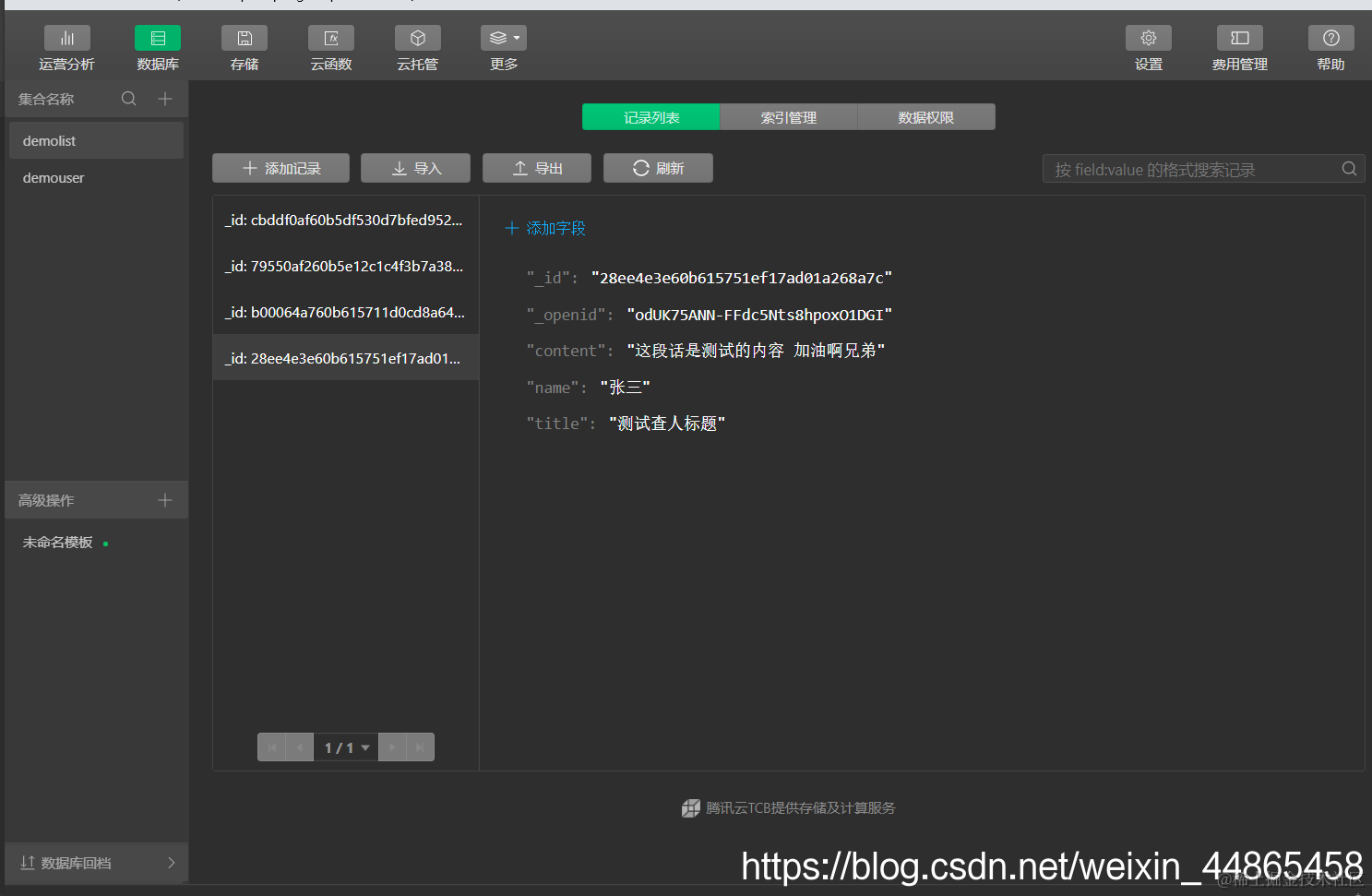Go to first page of records
Viewport: 1372px width, 896px height.
272,747
